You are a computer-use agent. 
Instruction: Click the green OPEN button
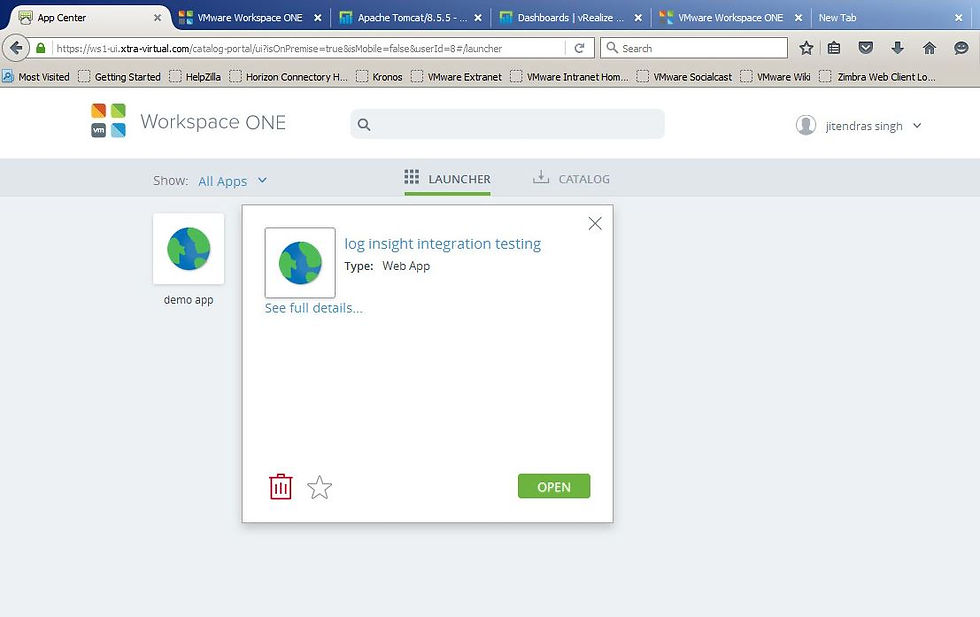(554, 486)
